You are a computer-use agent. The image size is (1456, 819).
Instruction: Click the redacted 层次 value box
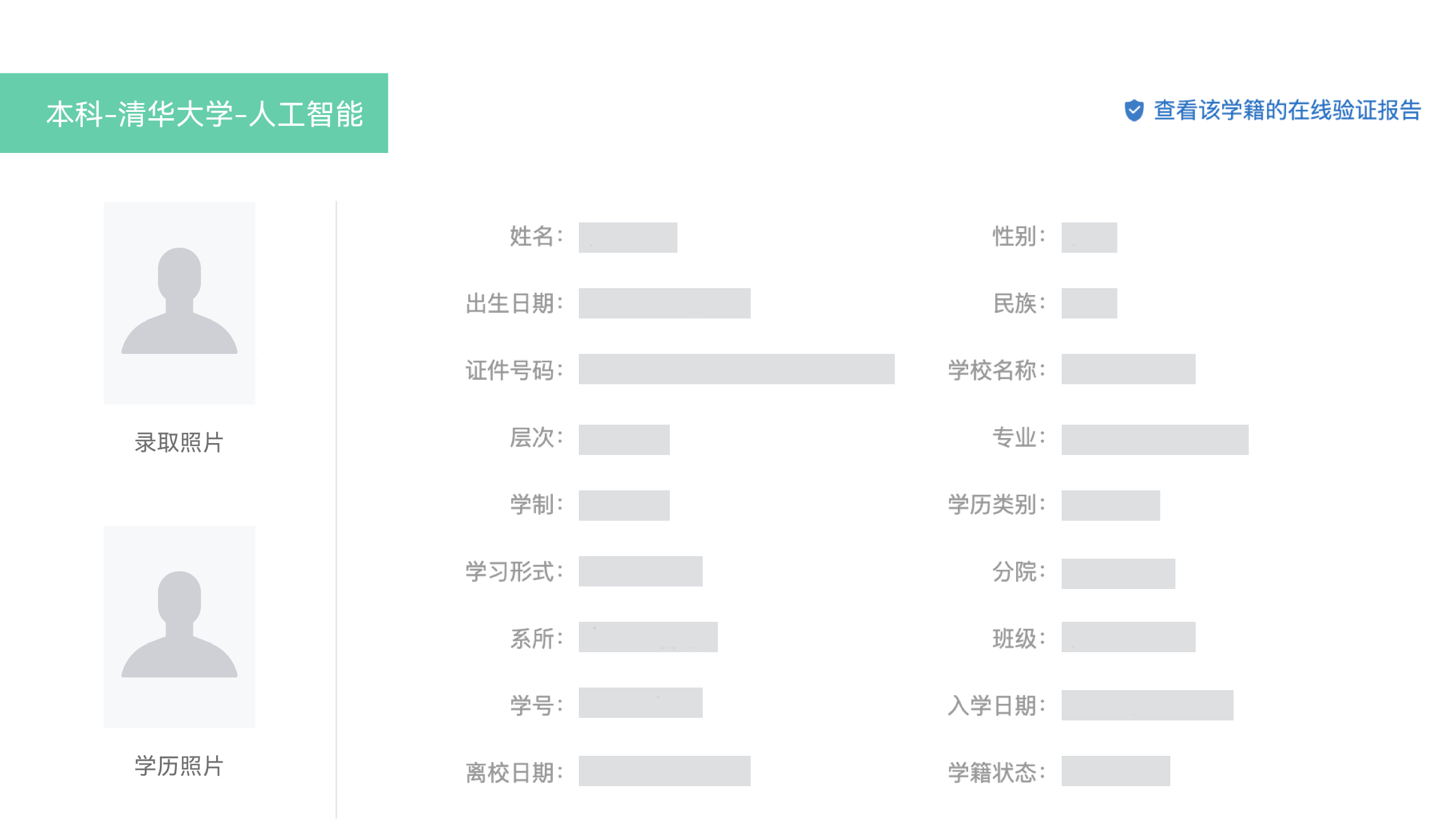coord(624,440)
